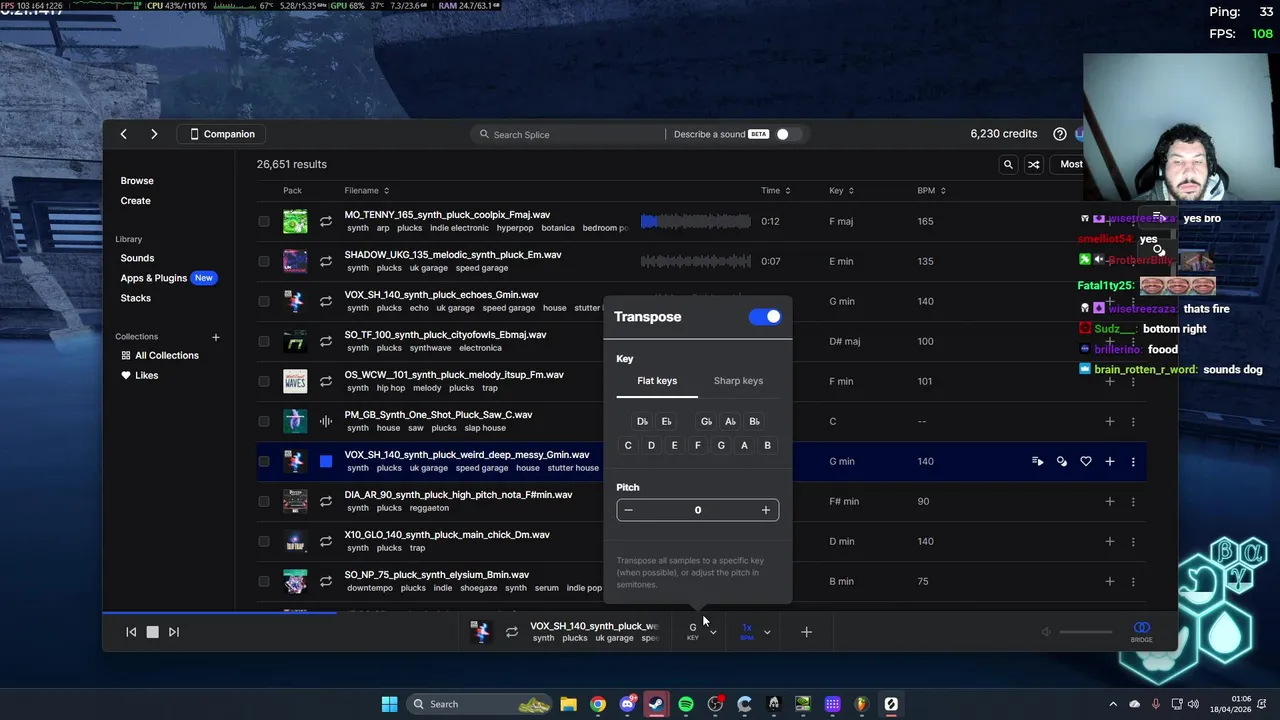
Task: Like the highlighted VOX_SH_140 sample with heart
Action: (x=1086, y=461)
